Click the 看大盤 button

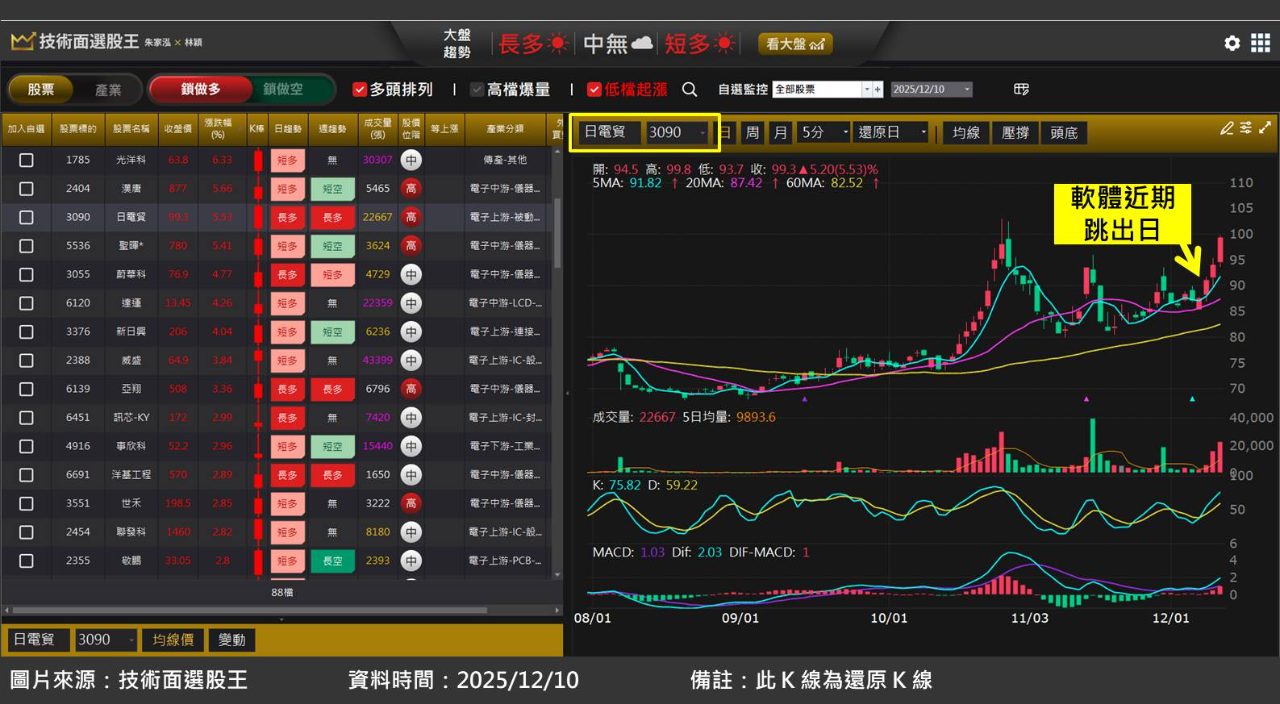click(x=795, y=44)
